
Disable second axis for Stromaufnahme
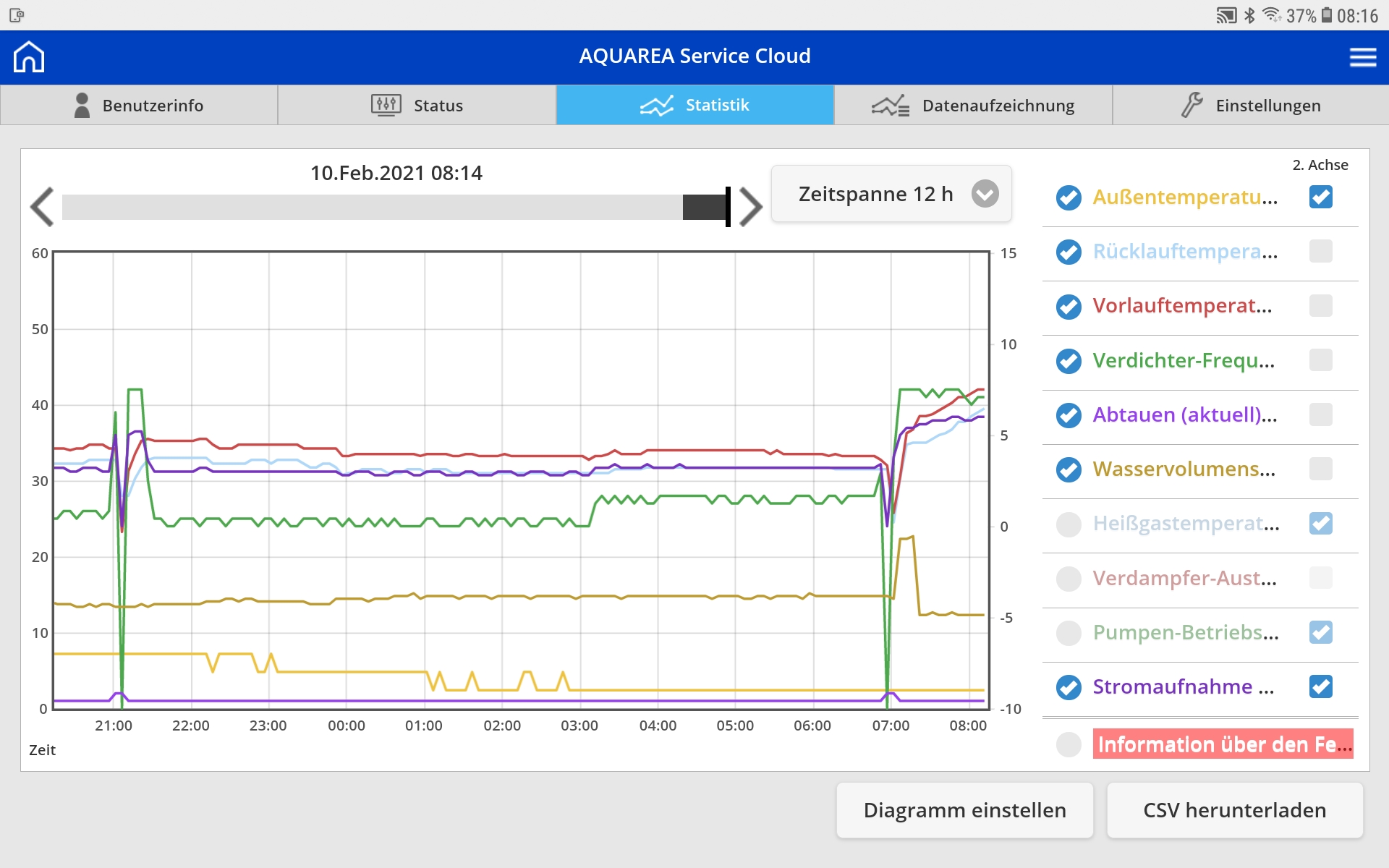pyautogui.click(x=1320, y=686)
